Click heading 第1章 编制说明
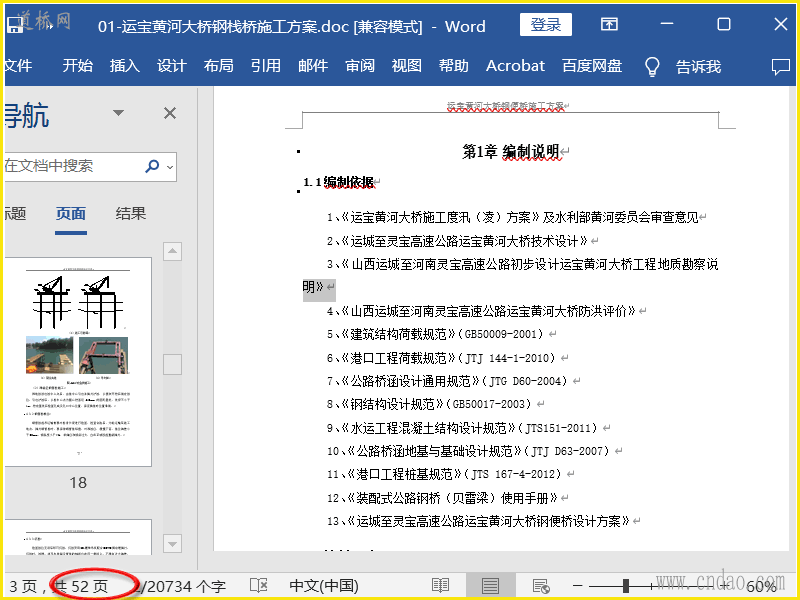Viewport: 800px width, 600px height. point(511,152)
